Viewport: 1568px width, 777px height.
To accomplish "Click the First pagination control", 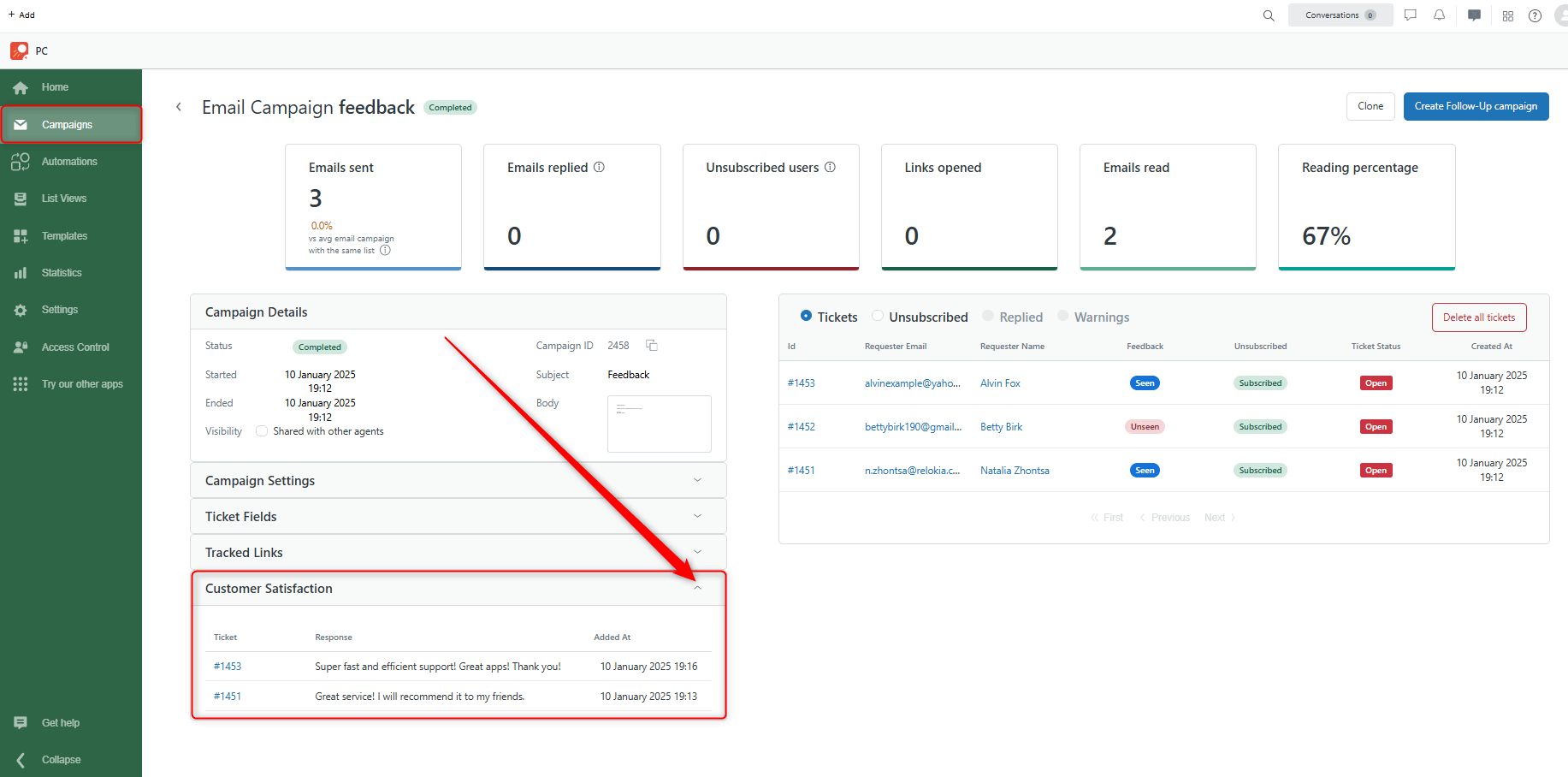I will (x=1107, y=518).
